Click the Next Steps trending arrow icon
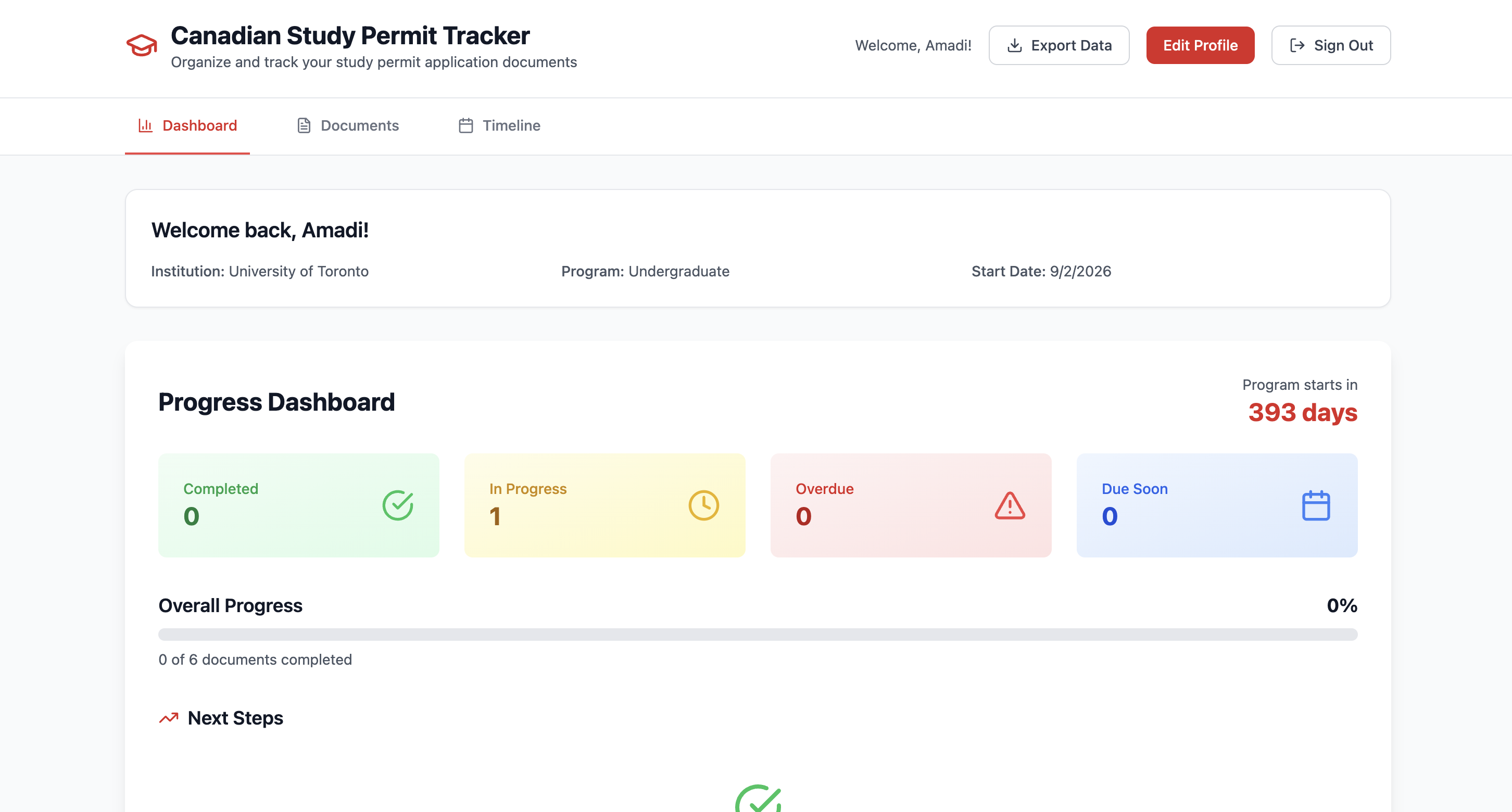The height and width of the screenshot is (812, 1512). (169, 718)
